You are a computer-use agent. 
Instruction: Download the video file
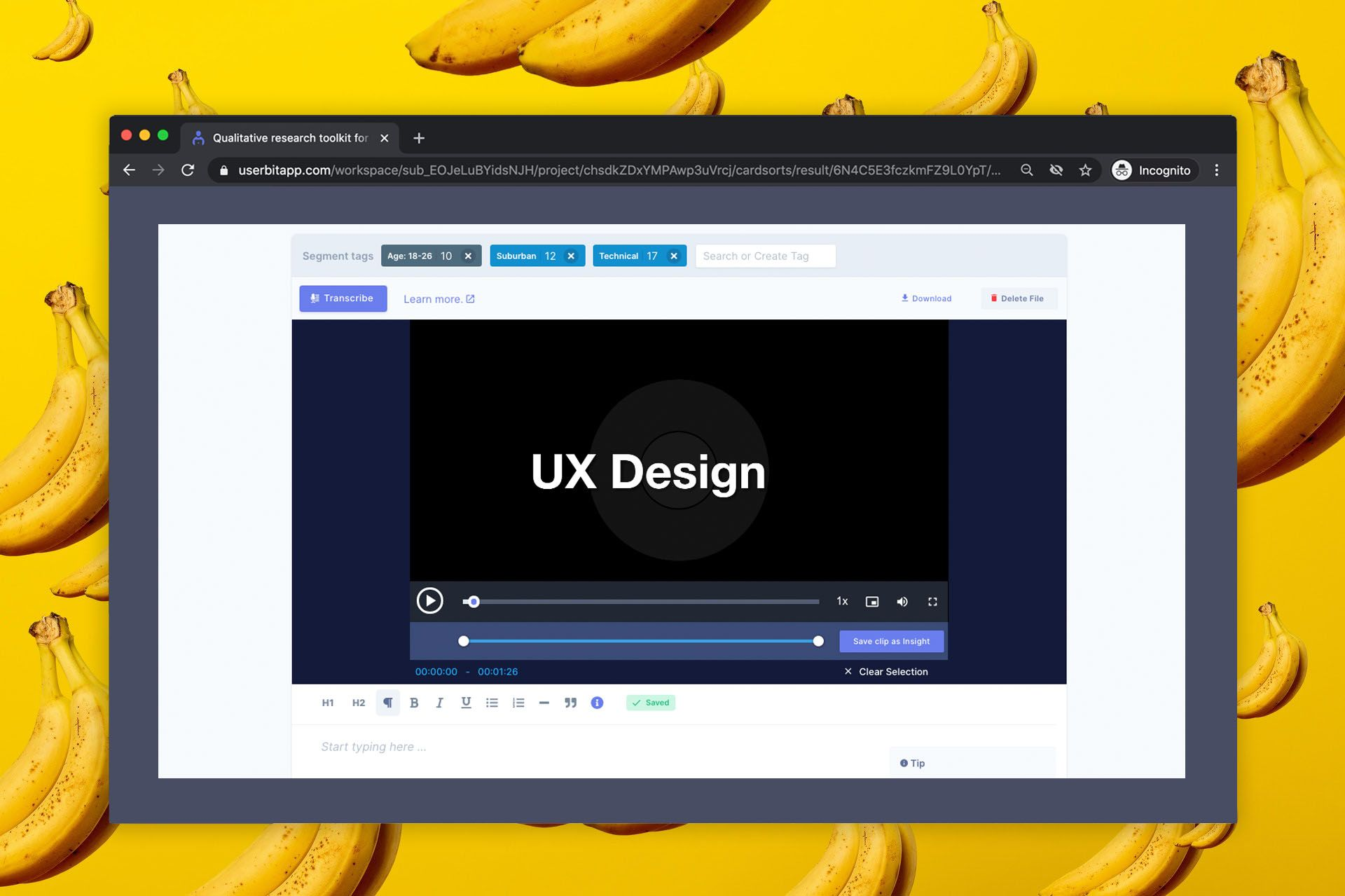(926, 298)
